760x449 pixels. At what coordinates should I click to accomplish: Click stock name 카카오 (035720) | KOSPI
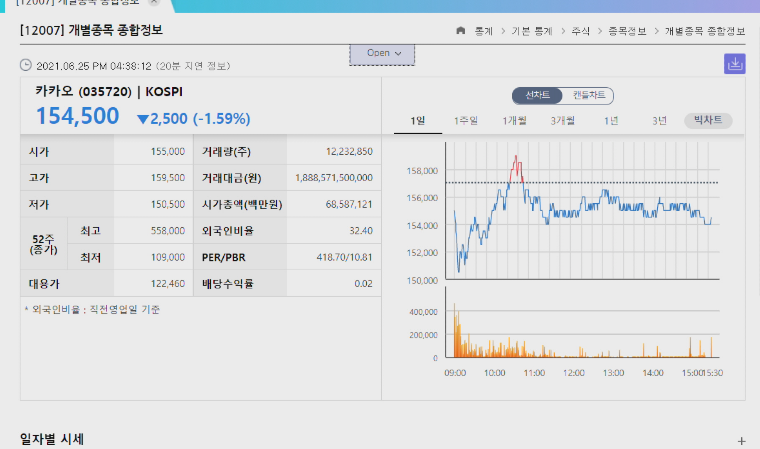click(x=109, y=91)
